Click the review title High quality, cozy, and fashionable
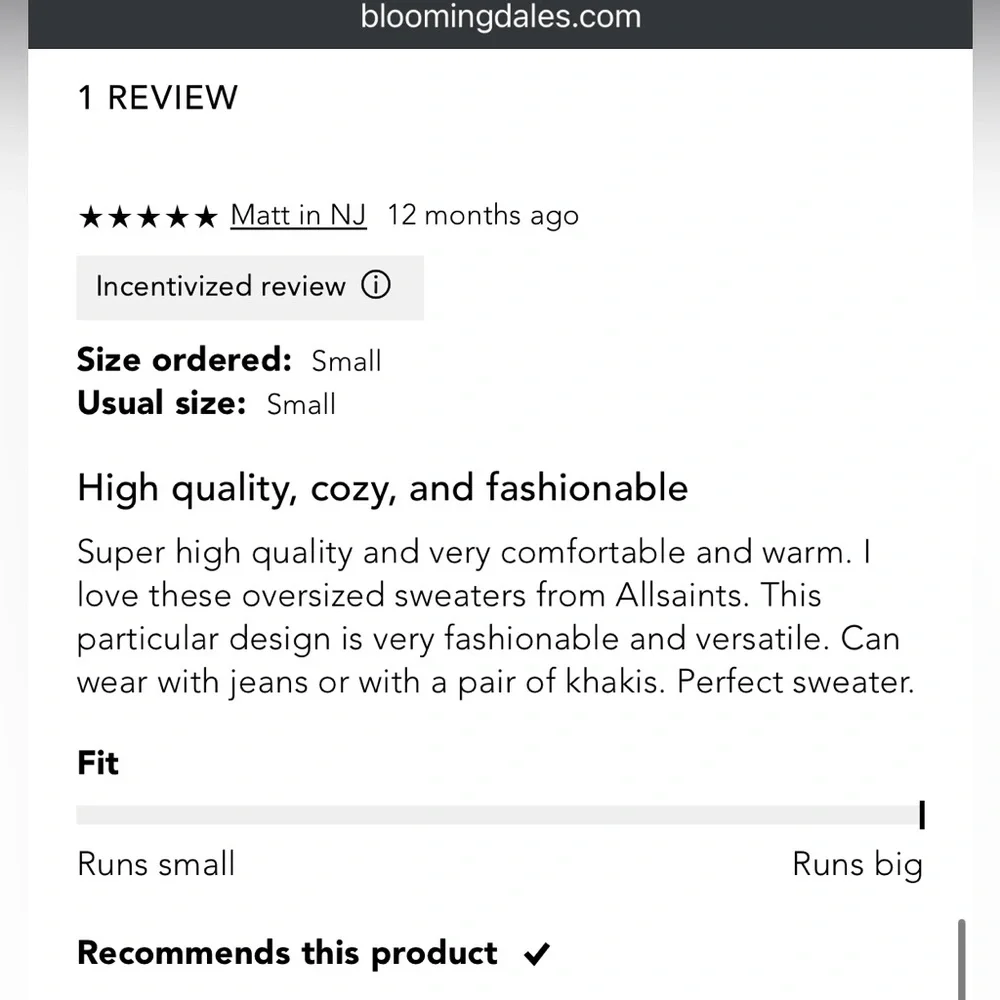Screen dimensions: 1000x1000 coord(383,489)
